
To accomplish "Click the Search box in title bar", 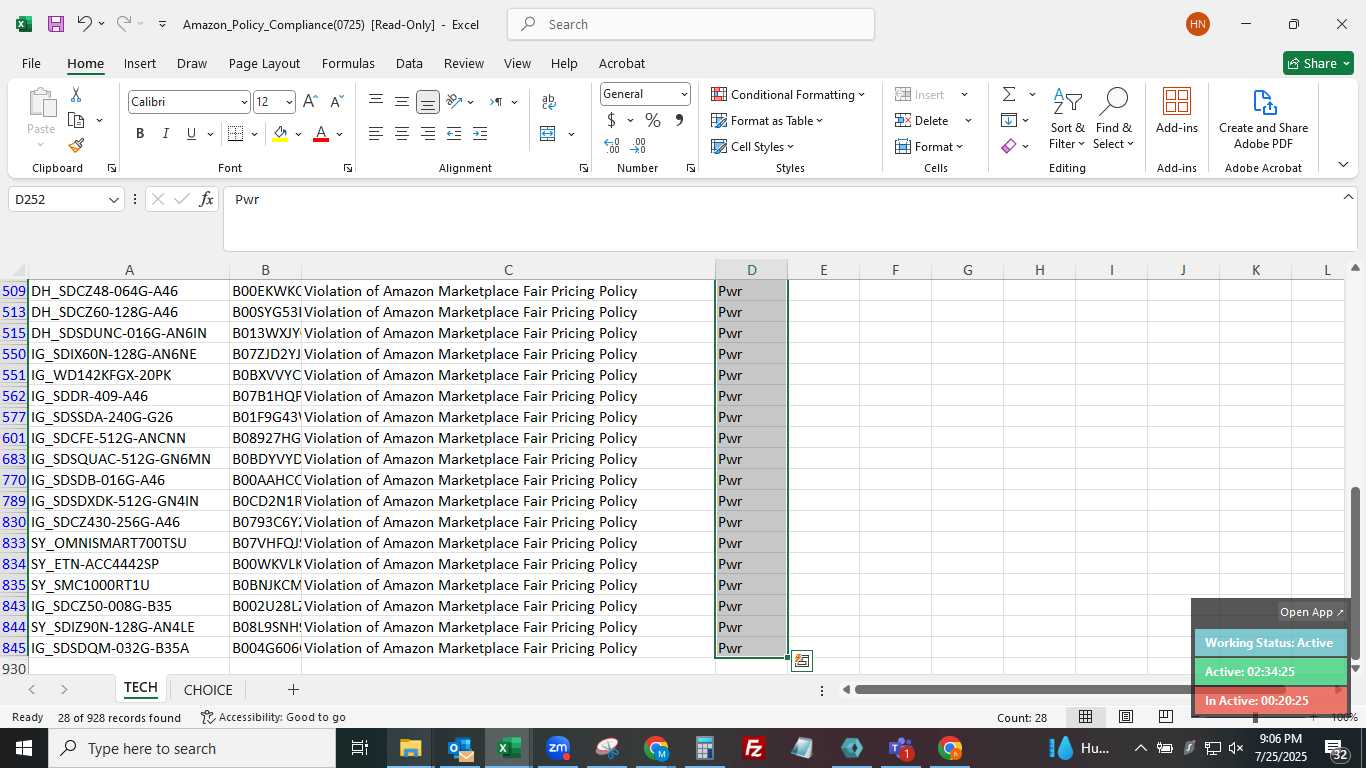I will (691, 24).
